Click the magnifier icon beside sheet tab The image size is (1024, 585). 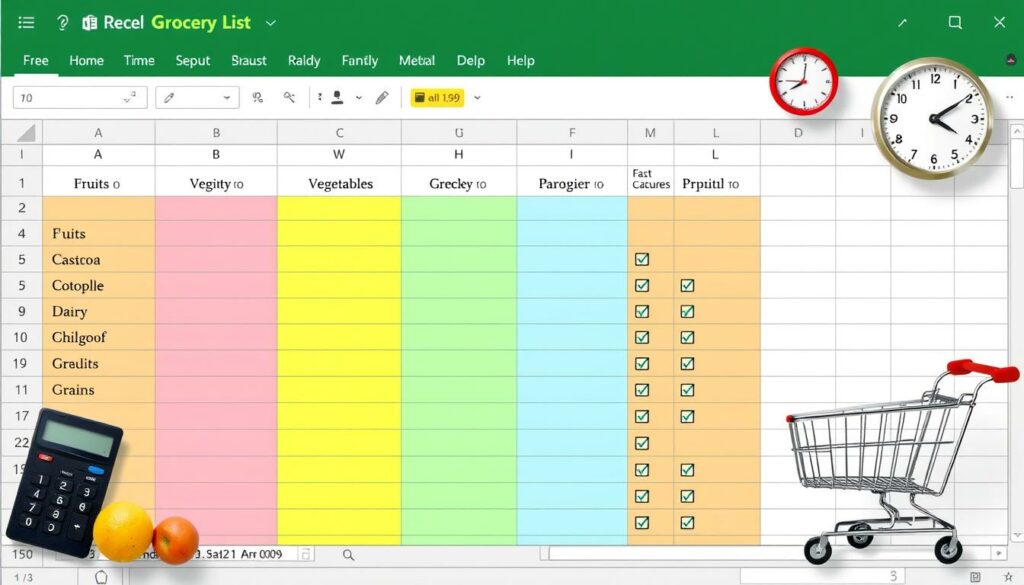pos(349,555)
